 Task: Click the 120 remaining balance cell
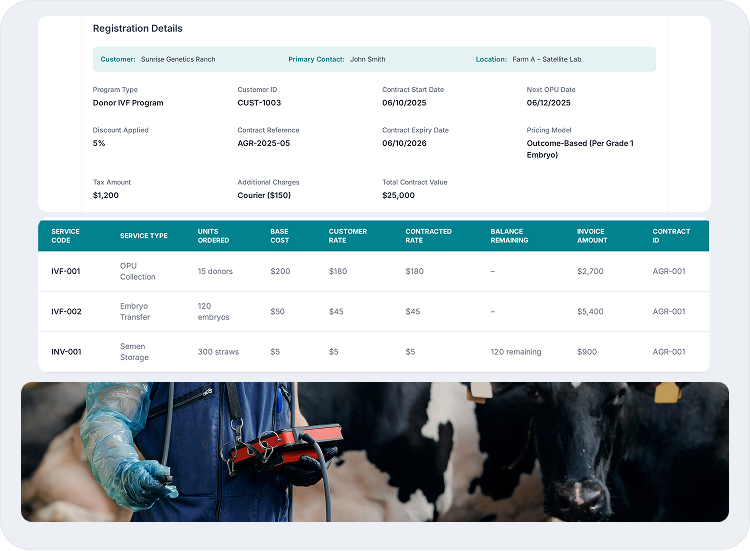[x=515, y=352]
